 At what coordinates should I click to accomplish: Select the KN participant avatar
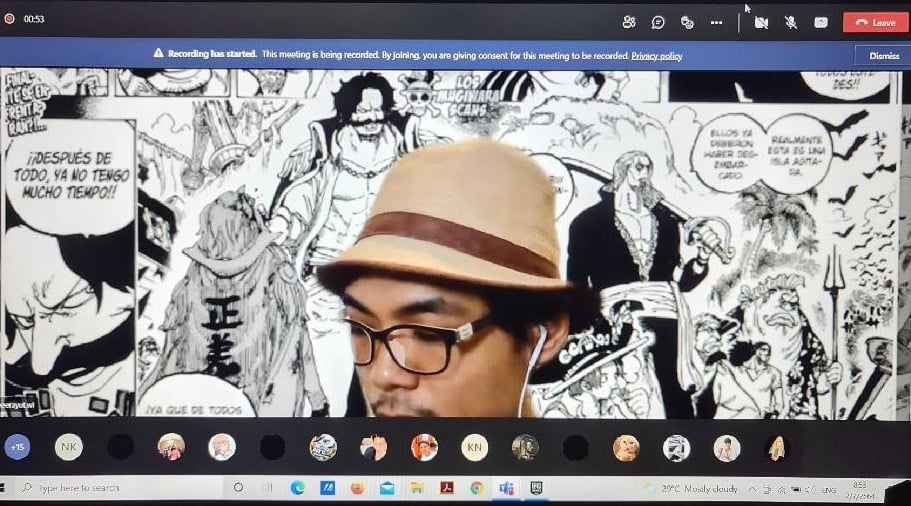point(474,447)
